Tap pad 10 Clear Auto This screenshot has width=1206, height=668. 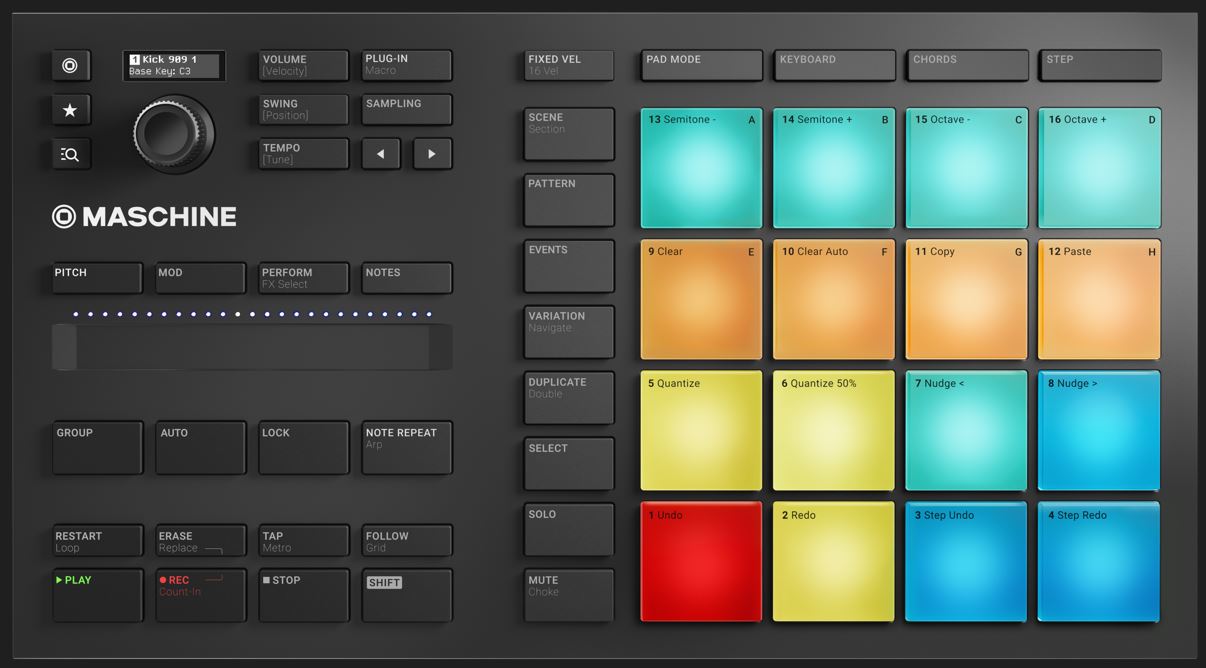tap(835, 299)
